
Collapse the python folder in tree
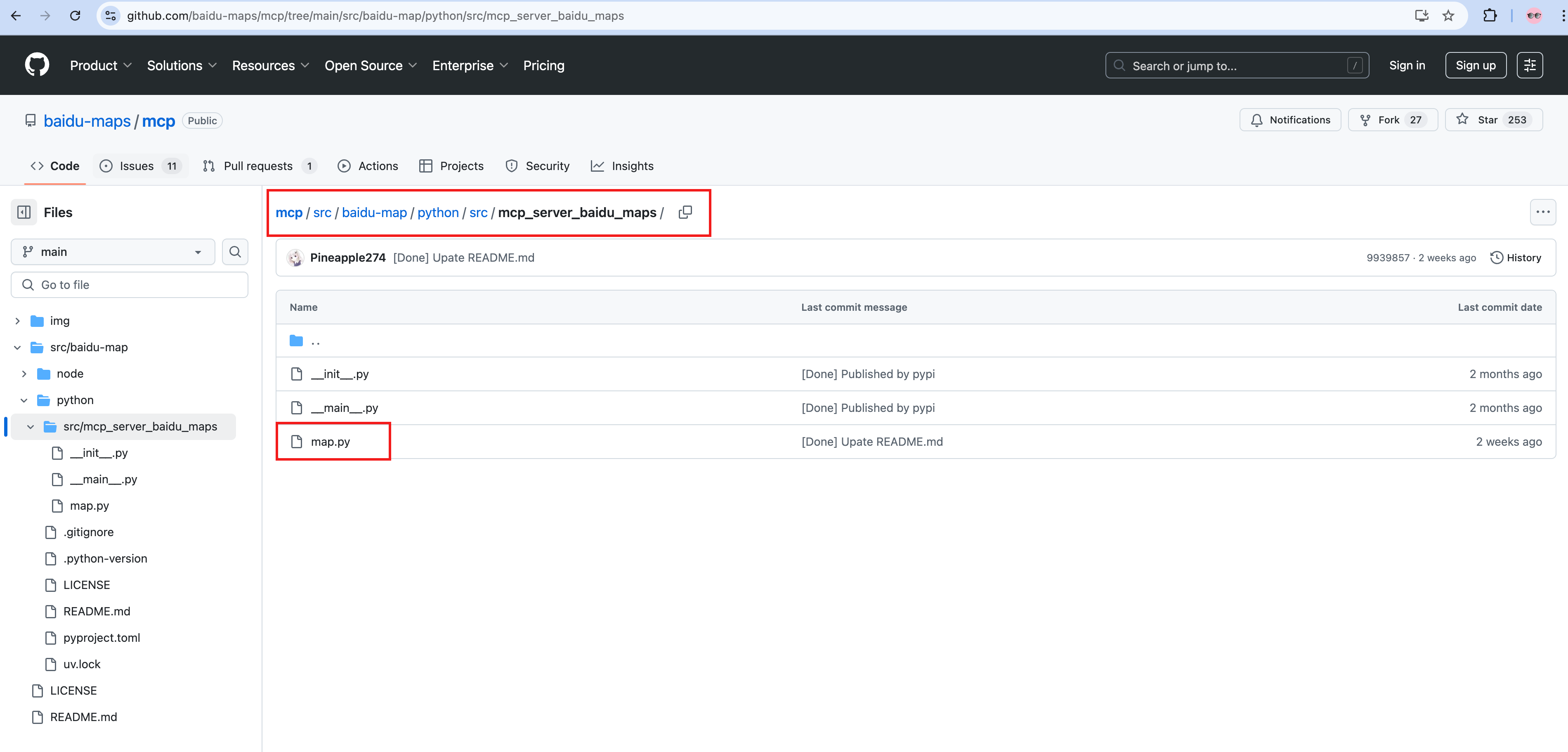point(24,400)
